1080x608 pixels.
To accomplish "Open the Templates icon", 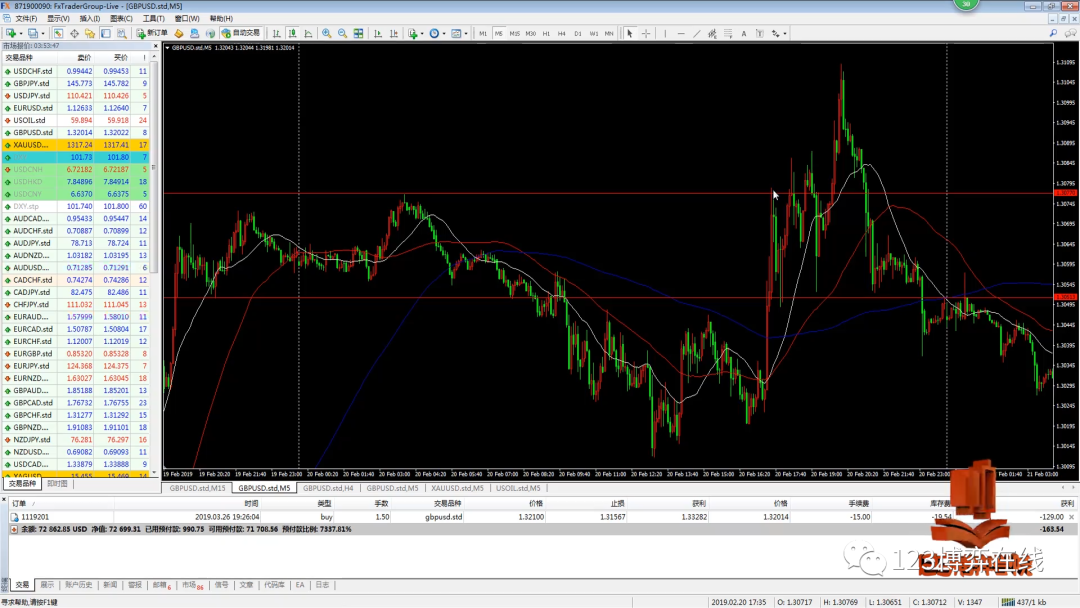I will [x=456, y=33].
